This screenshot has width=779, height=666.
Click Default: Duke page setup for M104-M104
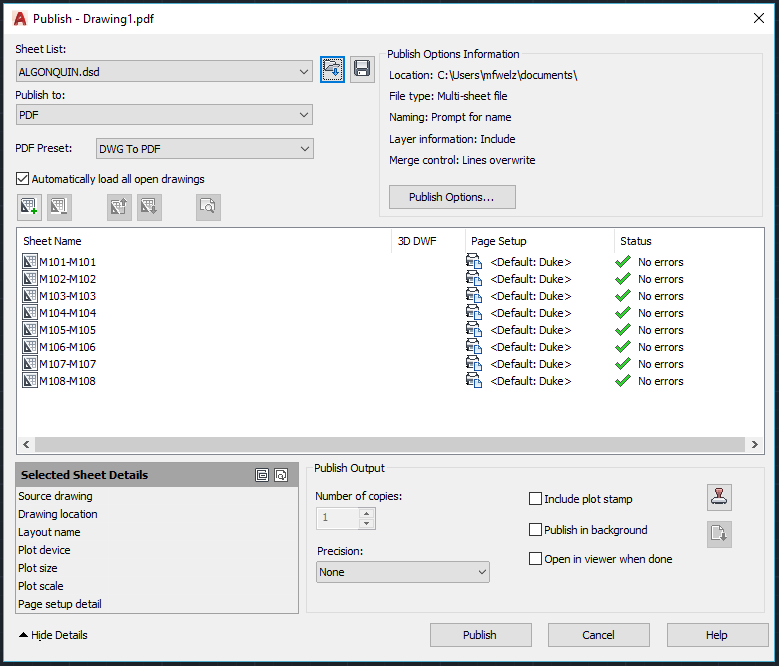[x=531, y=313]
